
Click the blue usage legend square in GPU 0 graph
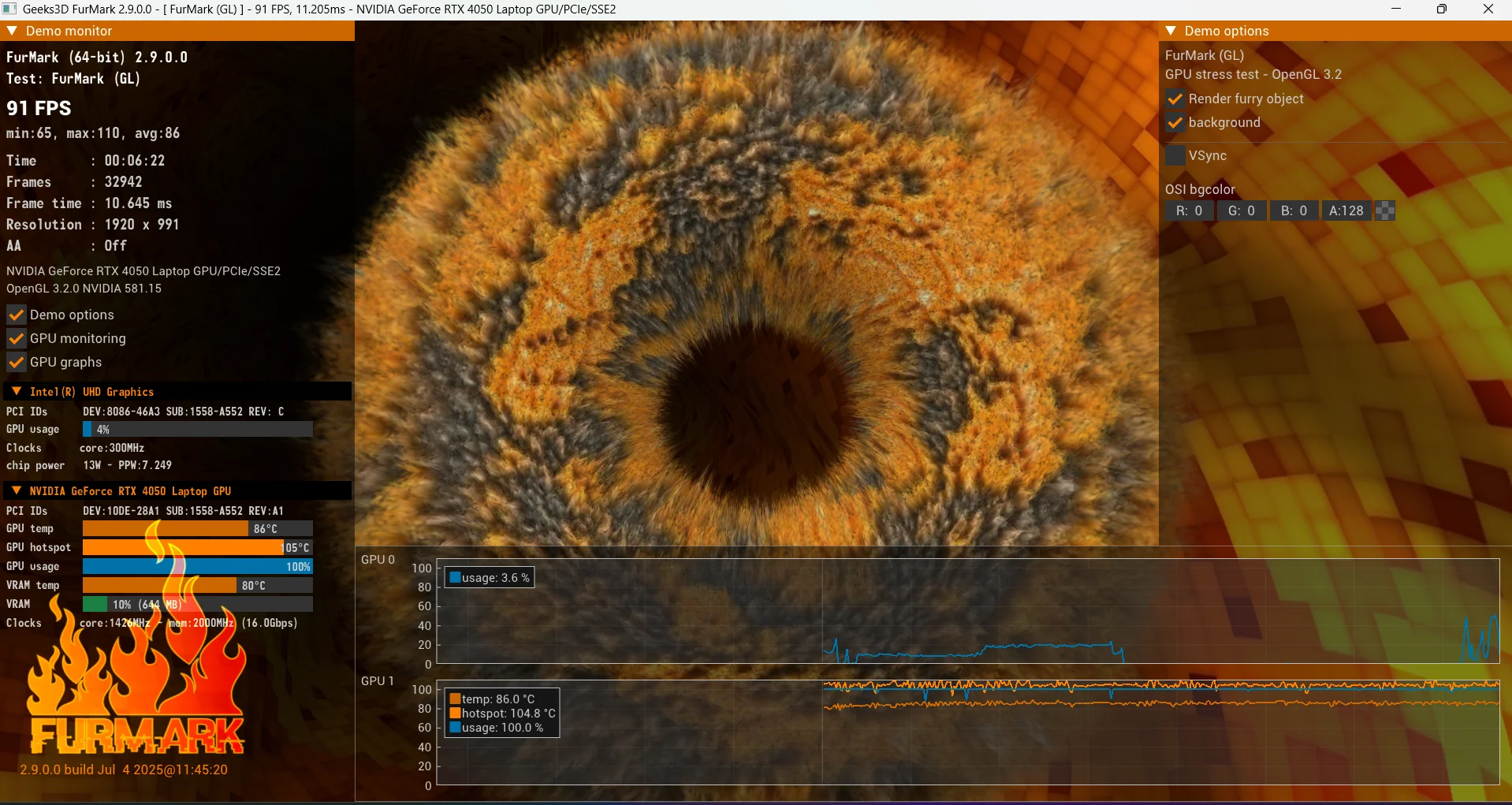pos(455,578)
